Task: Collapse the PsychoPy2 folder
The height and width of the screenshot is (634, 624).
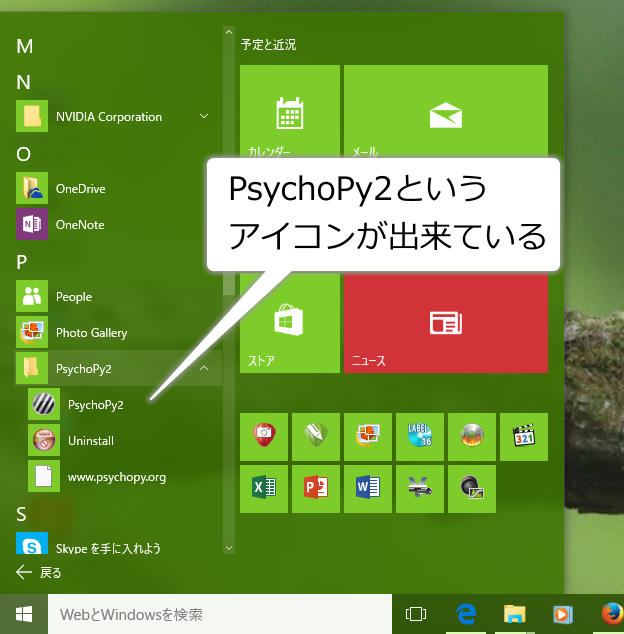Action: 204,368
